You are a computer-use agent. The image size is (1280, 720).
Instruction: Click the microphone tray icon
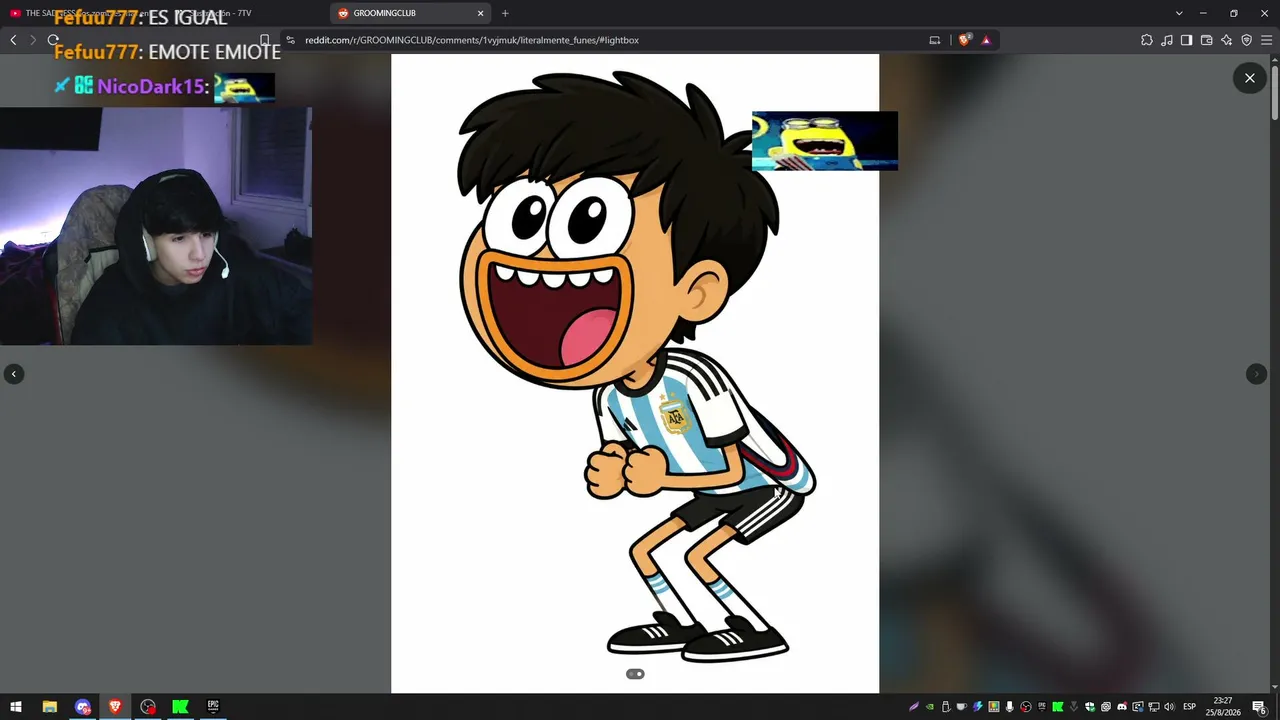pos(1009,707)
